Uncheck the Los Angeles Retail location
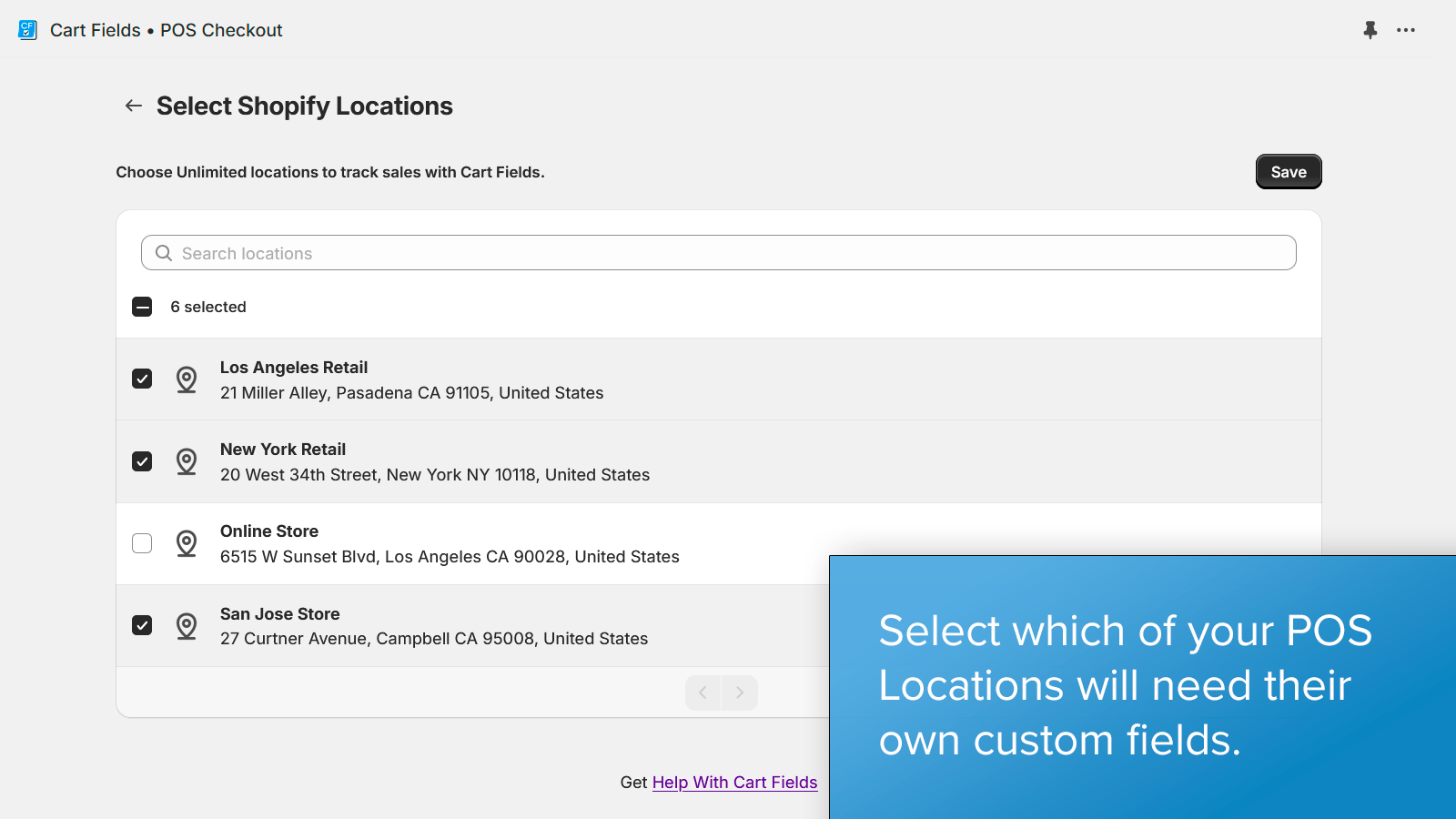 click(142, 379)
